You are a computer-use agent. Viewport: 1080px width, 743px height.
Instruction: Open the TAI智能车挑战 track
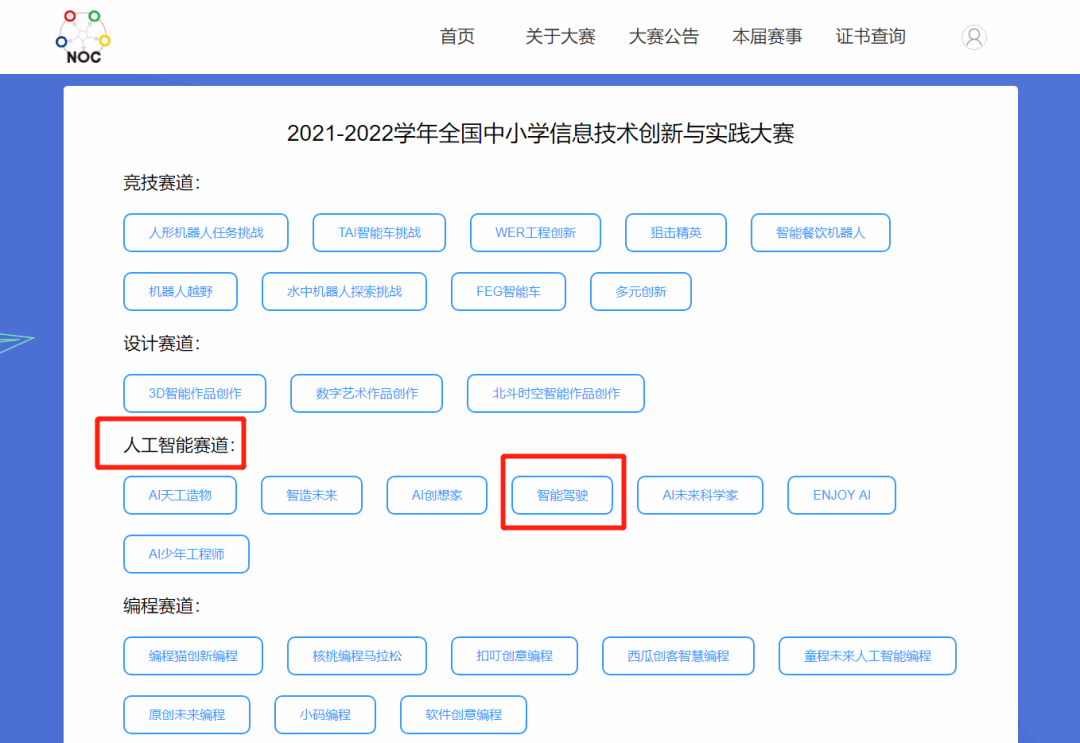coord(379,232)
